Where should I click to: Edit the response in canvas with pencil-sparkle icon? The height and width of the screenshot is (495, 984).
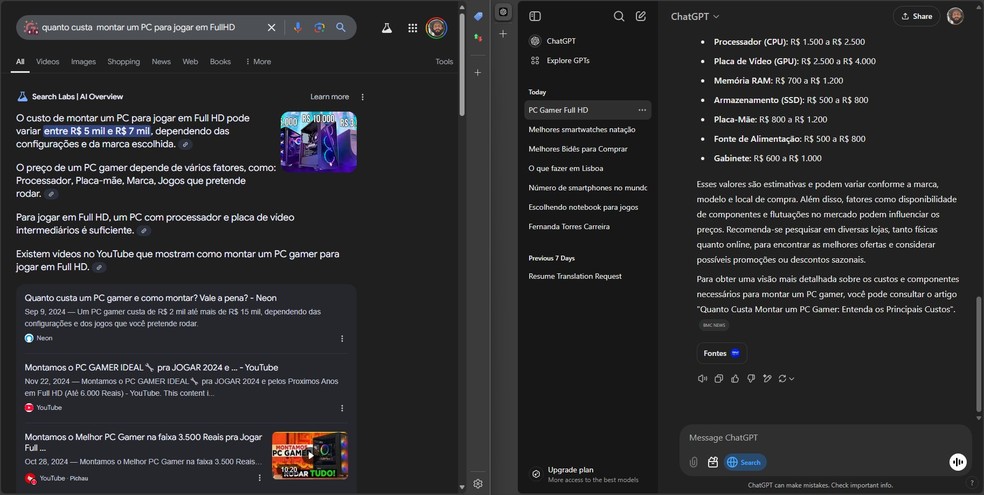[767, 378]
